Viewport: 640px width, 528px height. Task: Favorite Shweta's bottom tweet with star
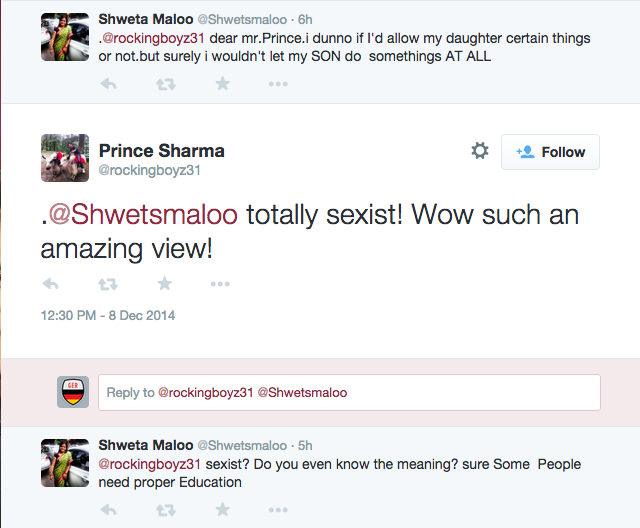click(222, 510)
